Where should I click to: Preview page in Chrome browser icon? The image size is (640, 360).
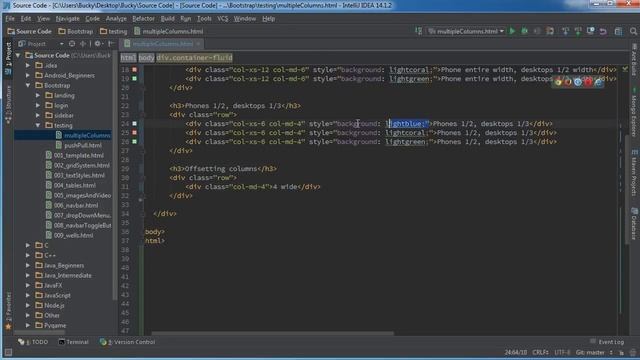click(x=558, y=82)
